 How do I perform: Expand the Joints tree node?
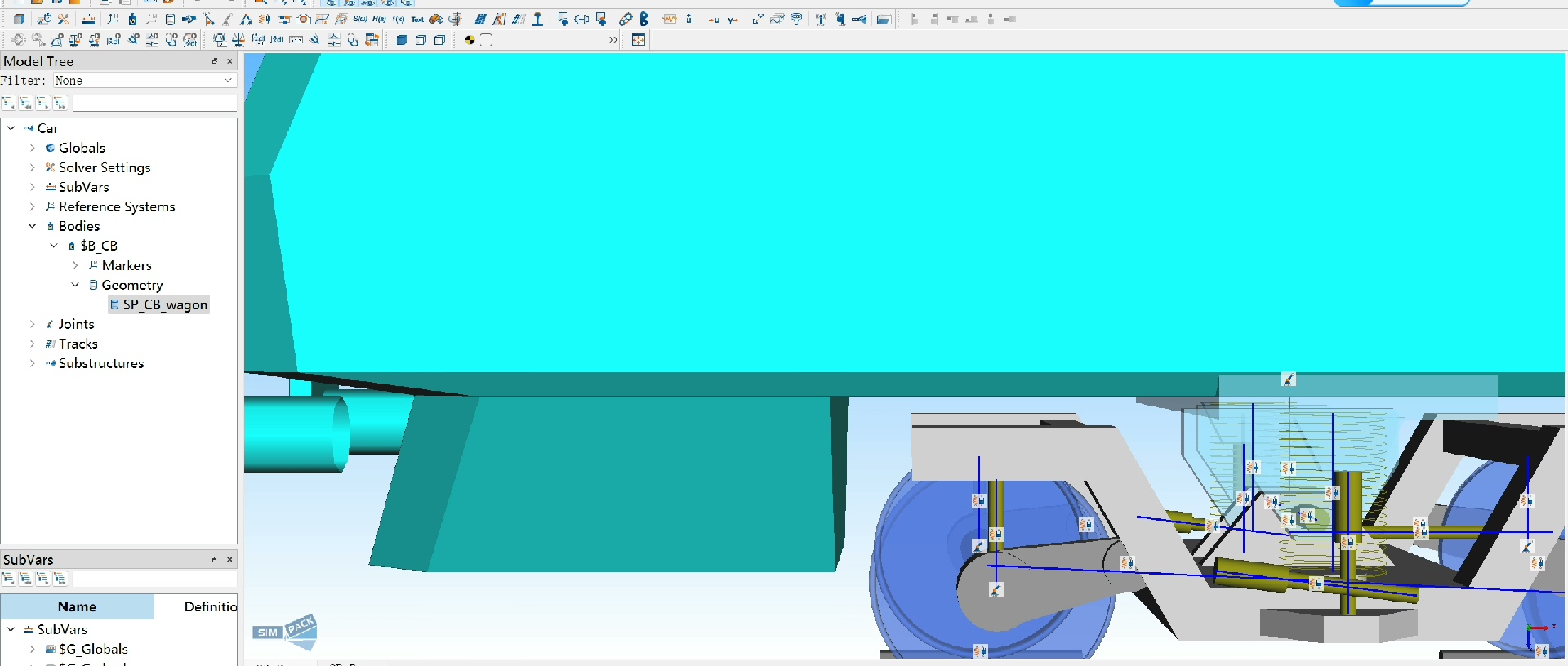point(33,324)
